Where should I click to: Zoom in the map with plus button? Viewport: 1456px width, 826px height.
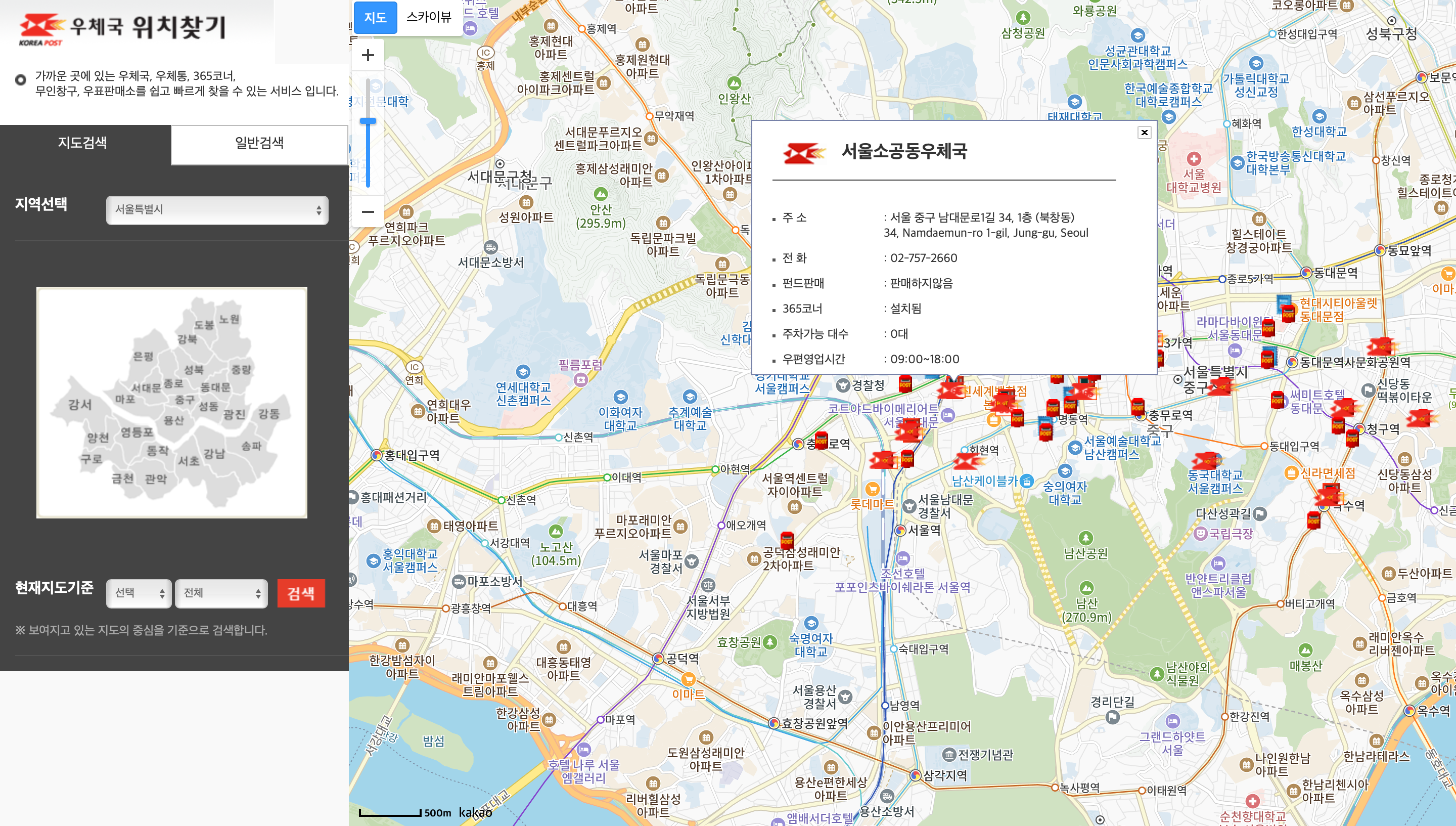pyautogui.click(x=368, y=55)
